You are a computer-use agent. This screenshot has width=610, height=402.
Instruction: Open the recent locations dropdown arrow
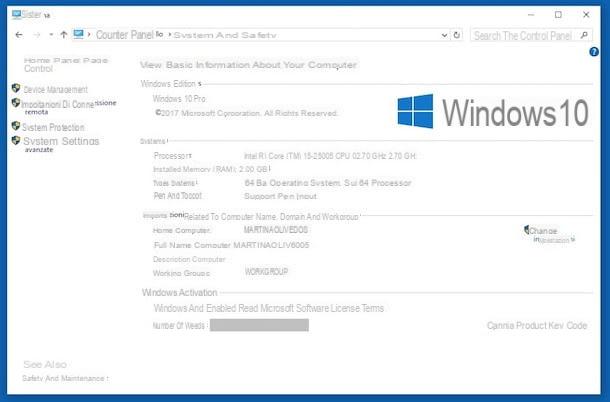click(x=51, y=35)
